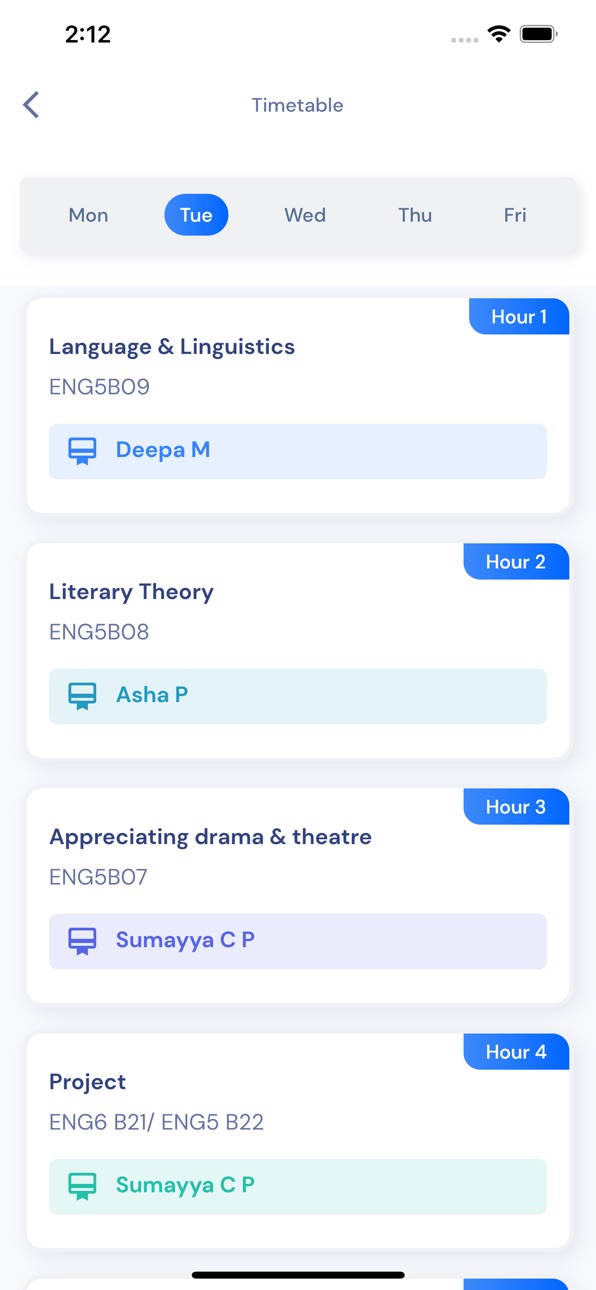Open the Thu timetable tab

(x=415, y=215)
